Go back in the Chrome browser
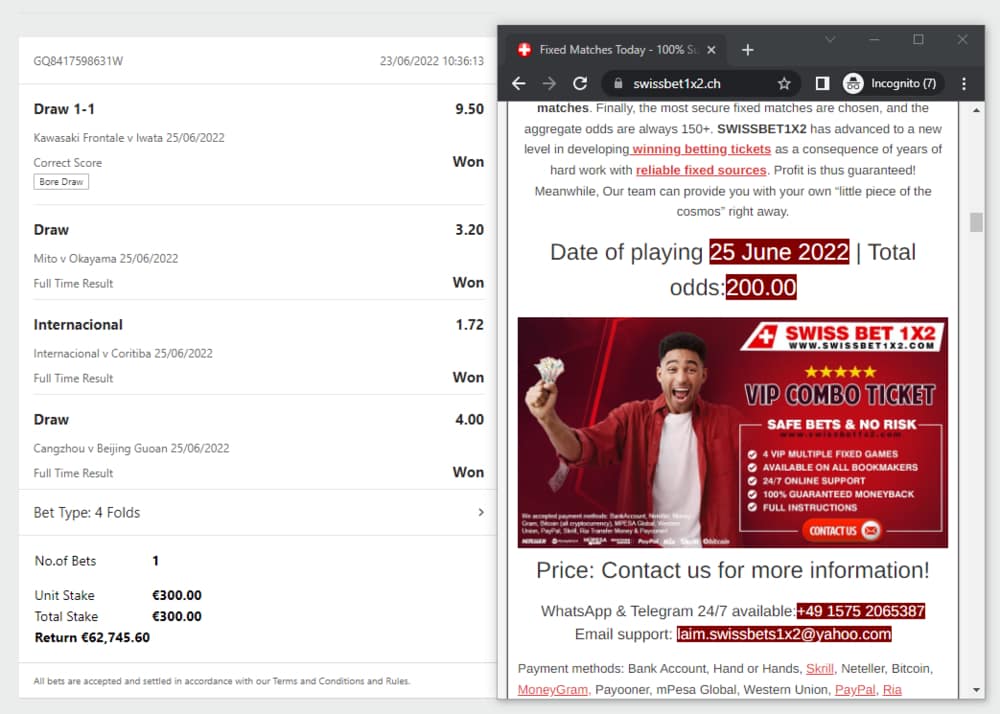This screenshot has width=1000, height=714. 518,84
